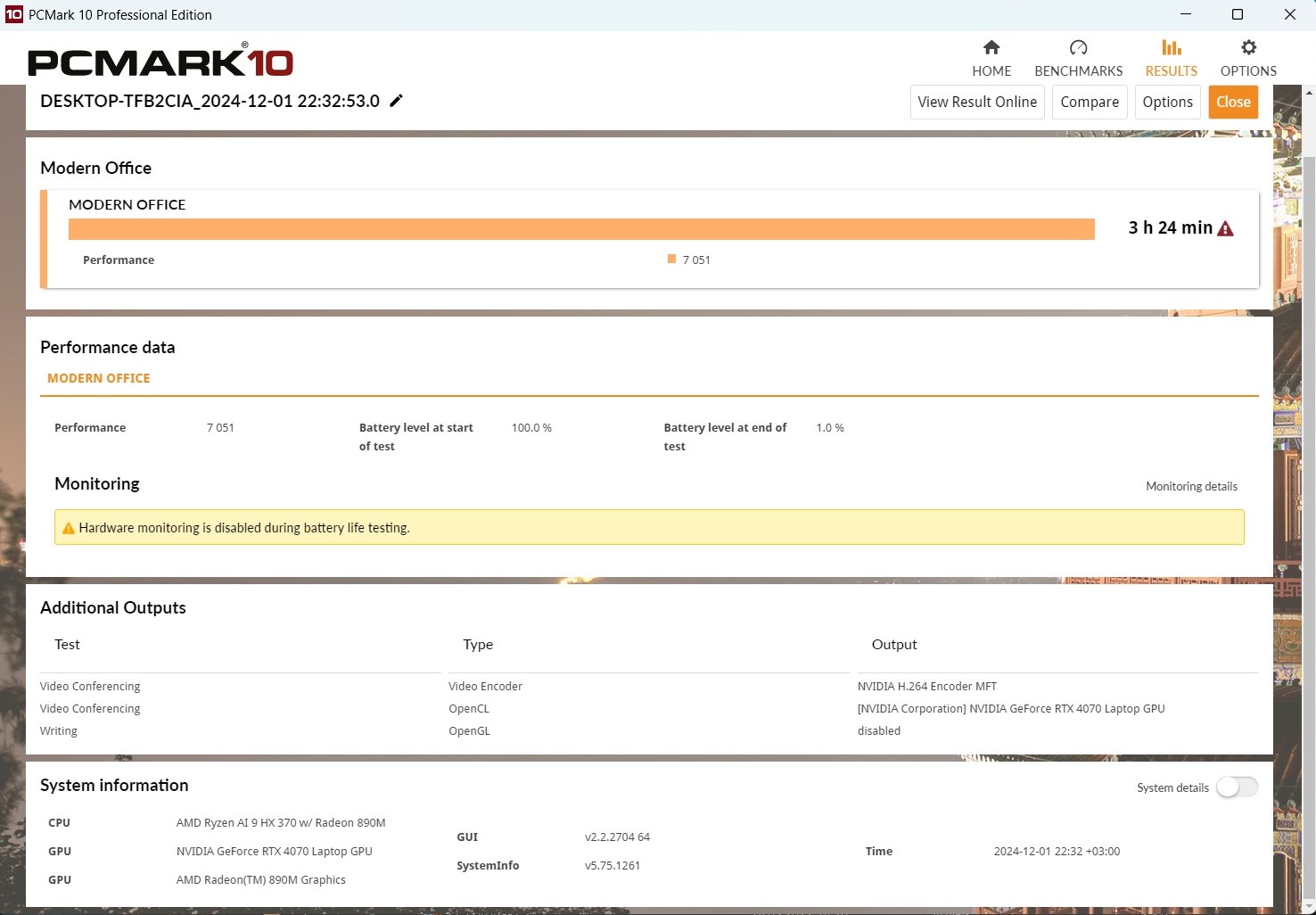The width and height of the screenshot is (1316, 915).
Task: Click the red warning triangle beside 3 h 24 min
Action: 1226,228
